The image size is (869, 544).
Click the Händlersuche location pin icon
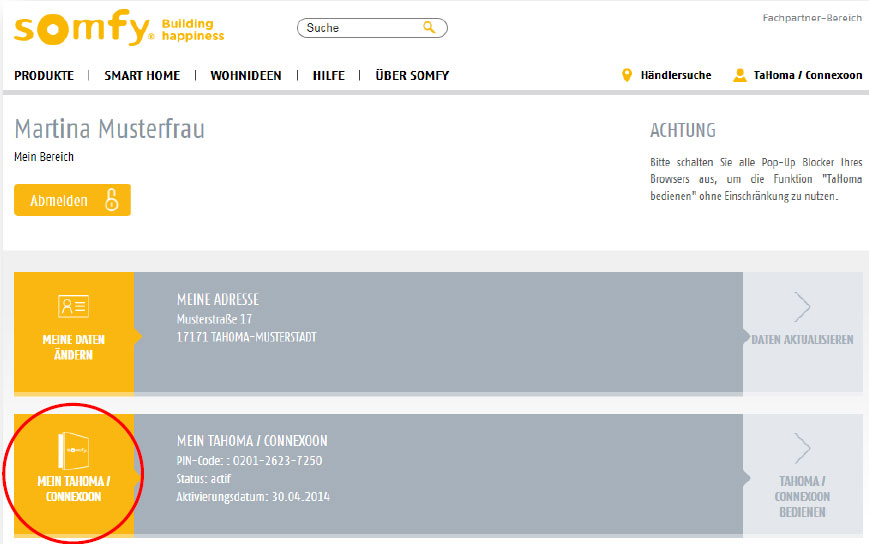click(627, 75)
